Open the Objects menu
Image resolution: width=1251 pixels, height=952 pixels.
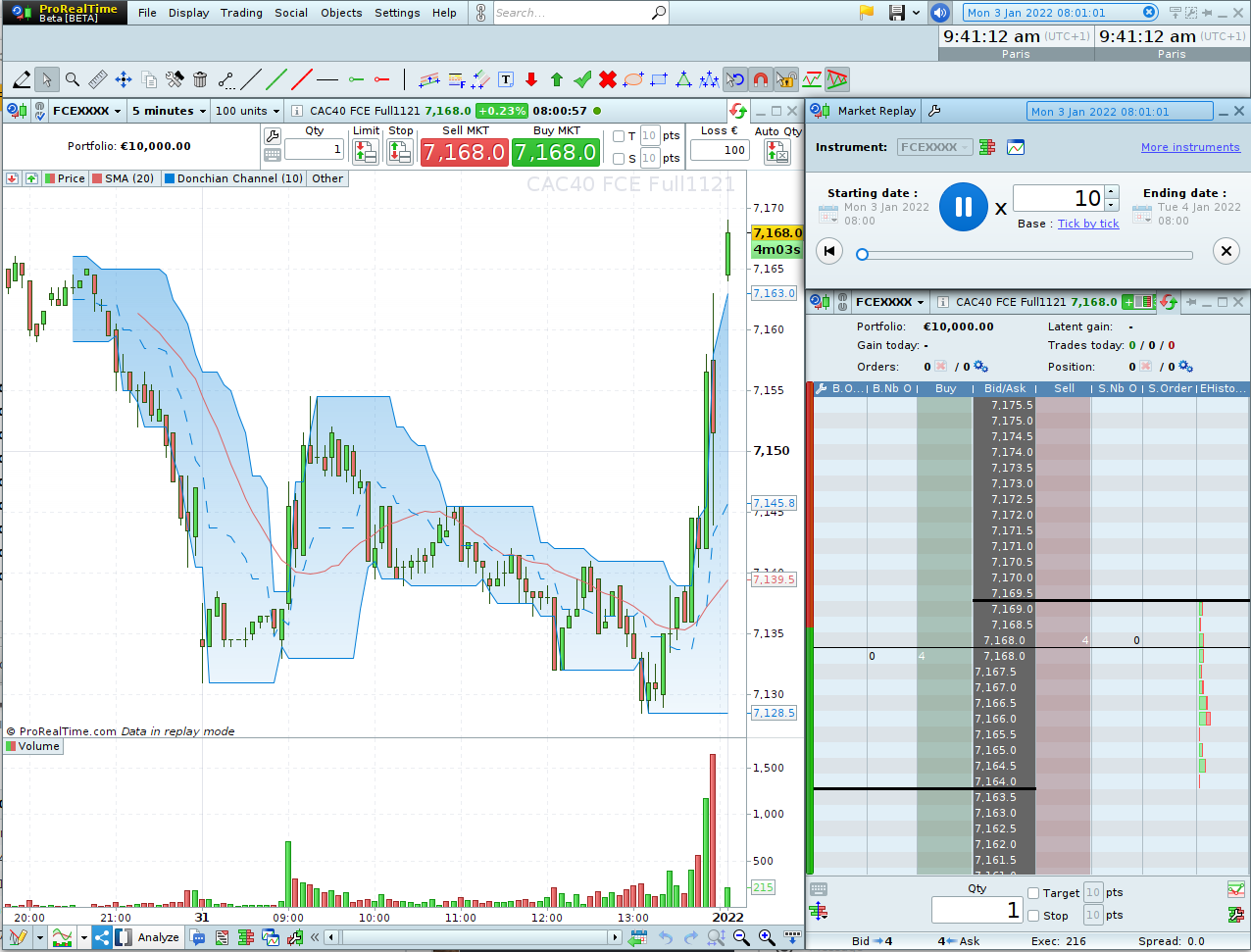[x=341, y=13]
